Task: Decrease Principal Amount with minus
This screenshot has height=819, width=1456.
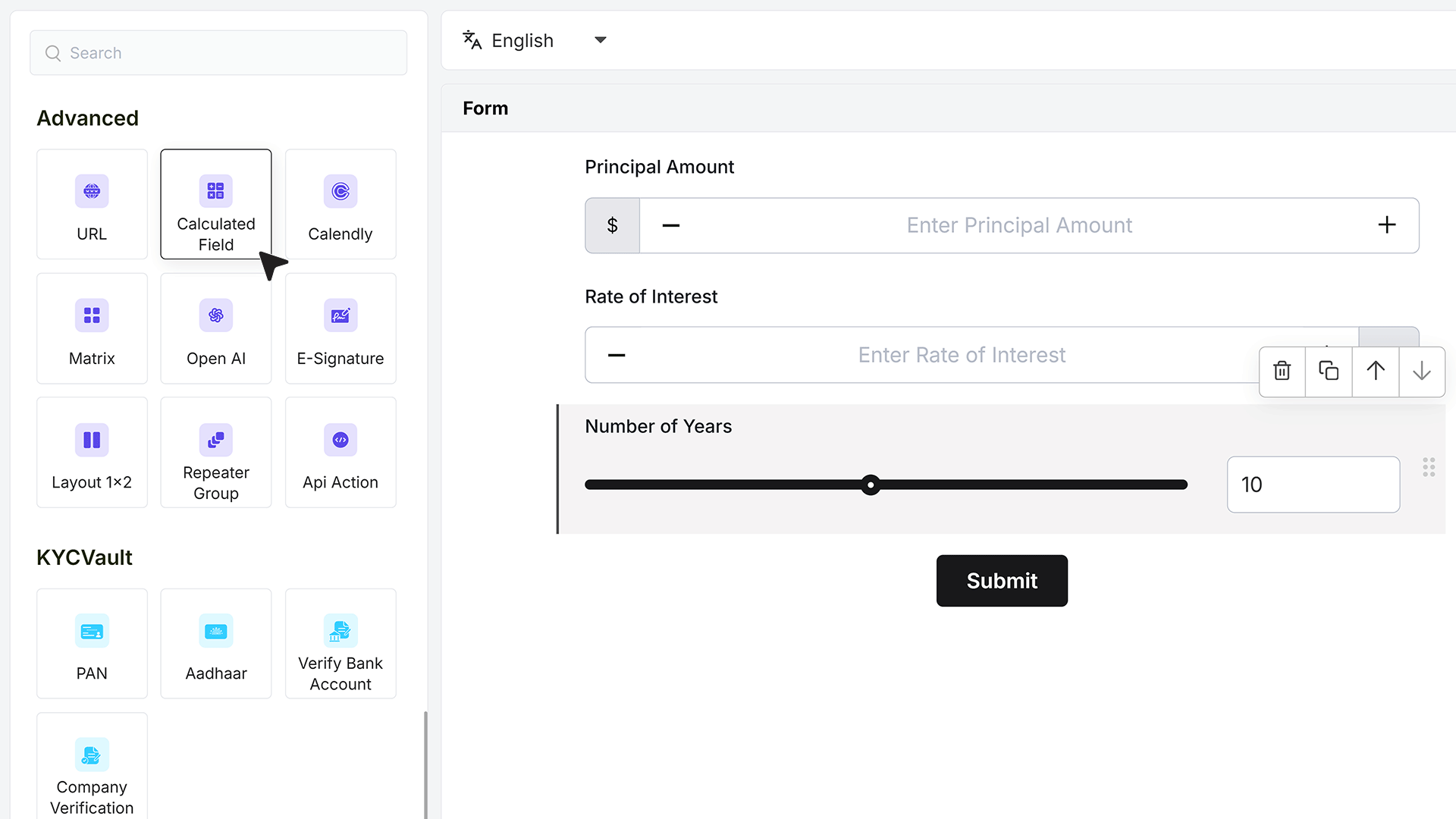Action: [671, 225]
